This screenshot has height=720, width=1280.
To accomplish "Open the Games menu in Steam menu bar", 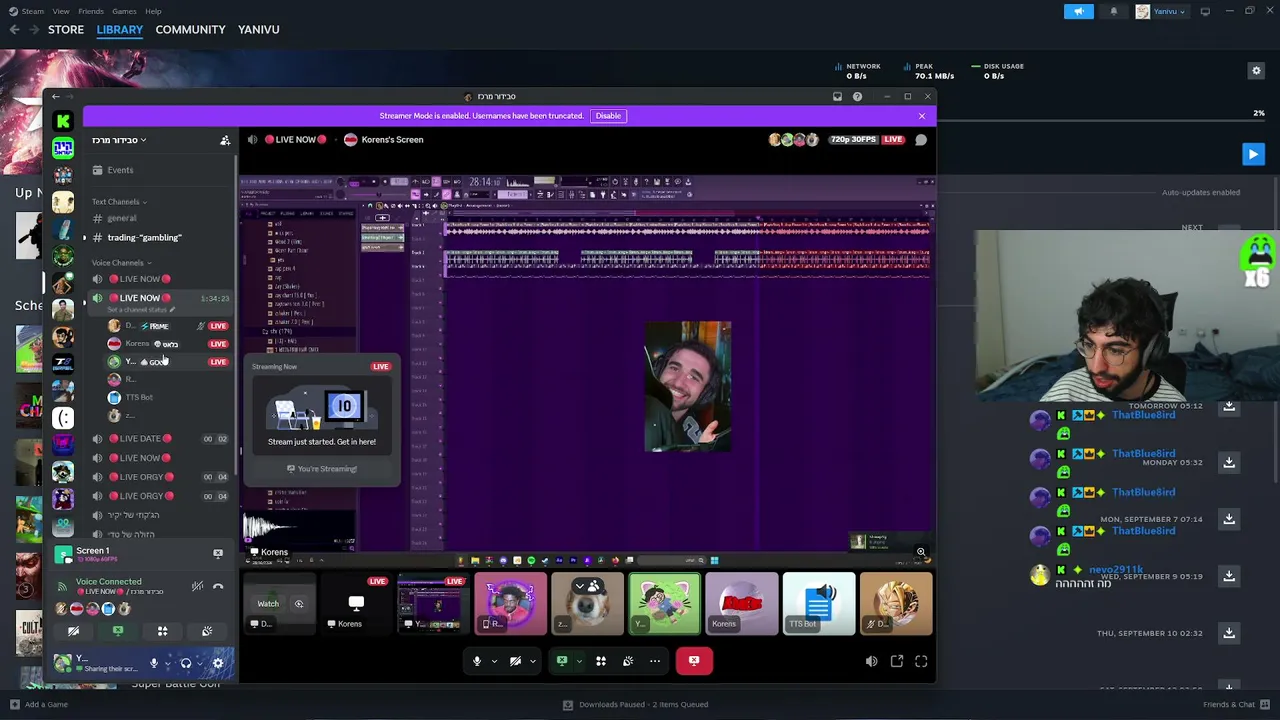I will coord(124,11).
